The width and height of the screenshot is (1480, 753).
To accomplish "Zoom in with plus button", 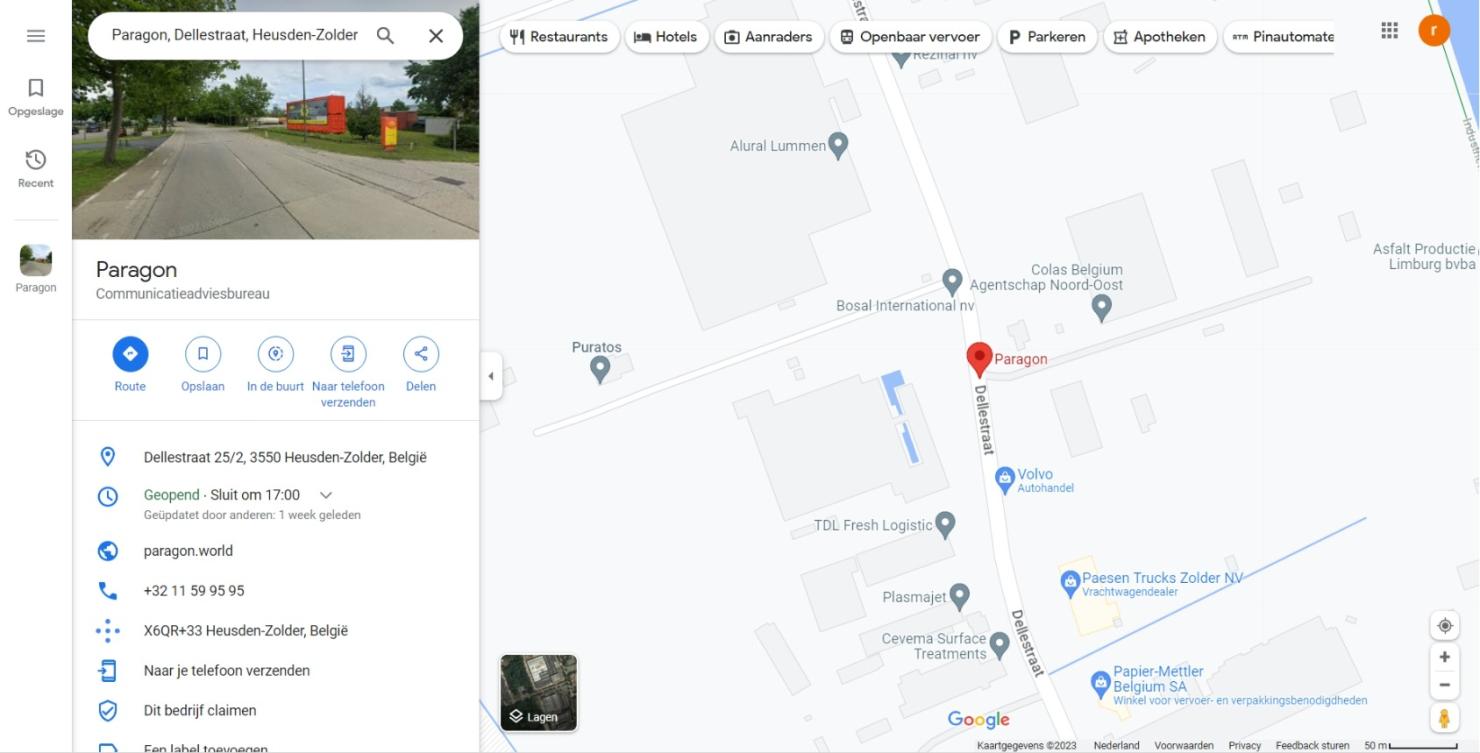I will [1444, 657].
